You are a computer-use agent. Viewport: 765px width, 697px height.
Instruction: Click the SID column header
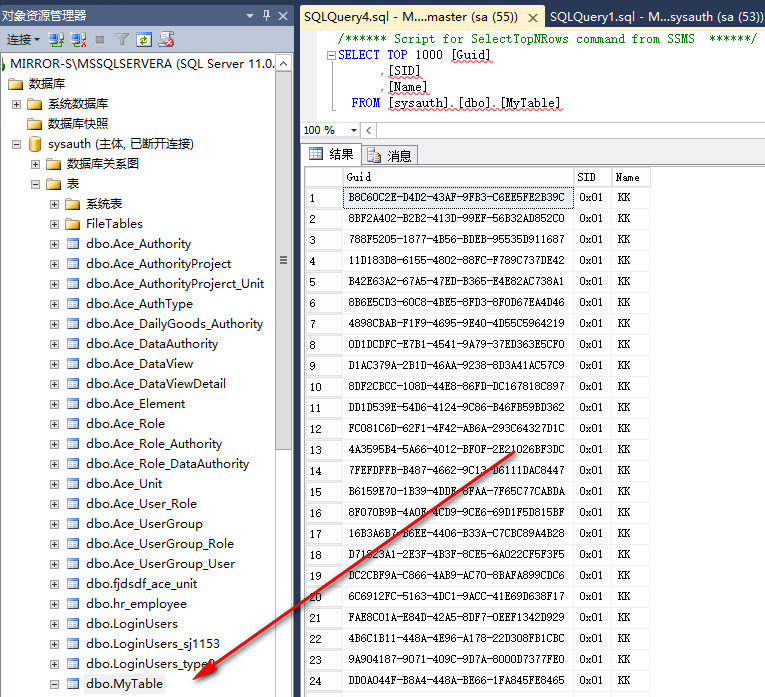pos(593,177)
